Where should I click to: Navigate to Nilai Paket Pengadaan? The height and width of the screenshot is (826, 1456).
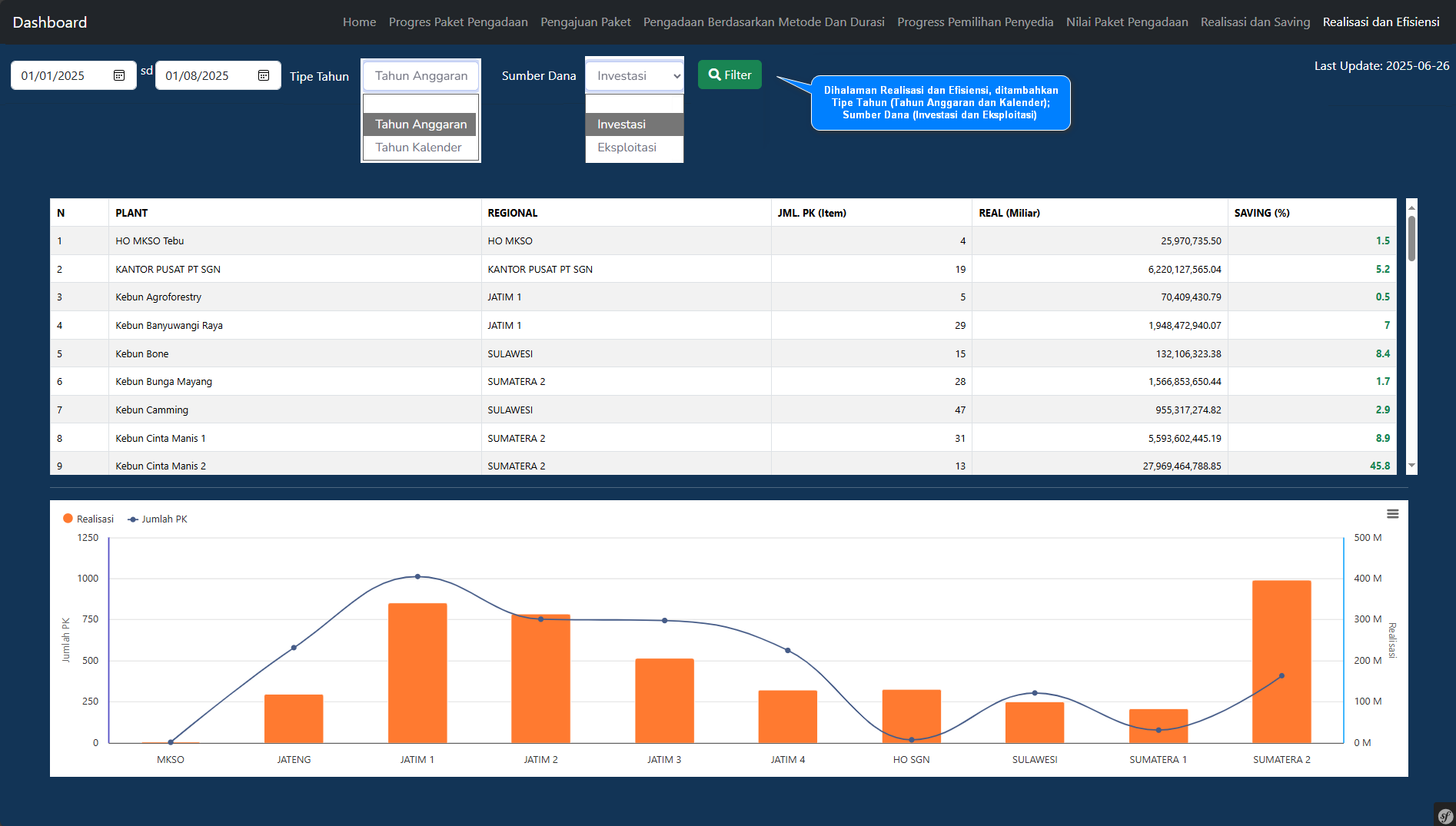tap(1127, 22)
